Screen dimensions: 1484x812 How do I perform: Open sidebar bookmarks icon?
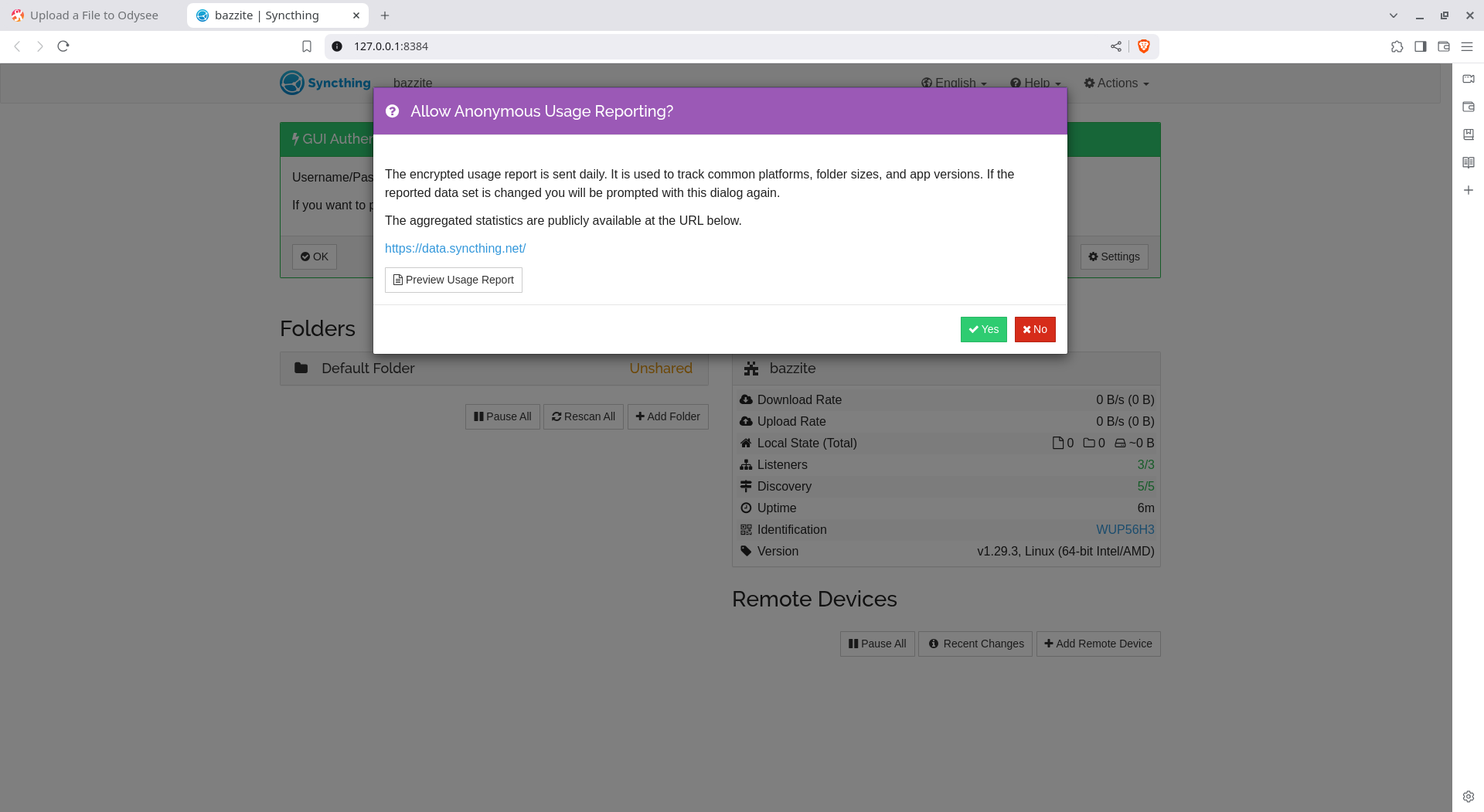1469,134
